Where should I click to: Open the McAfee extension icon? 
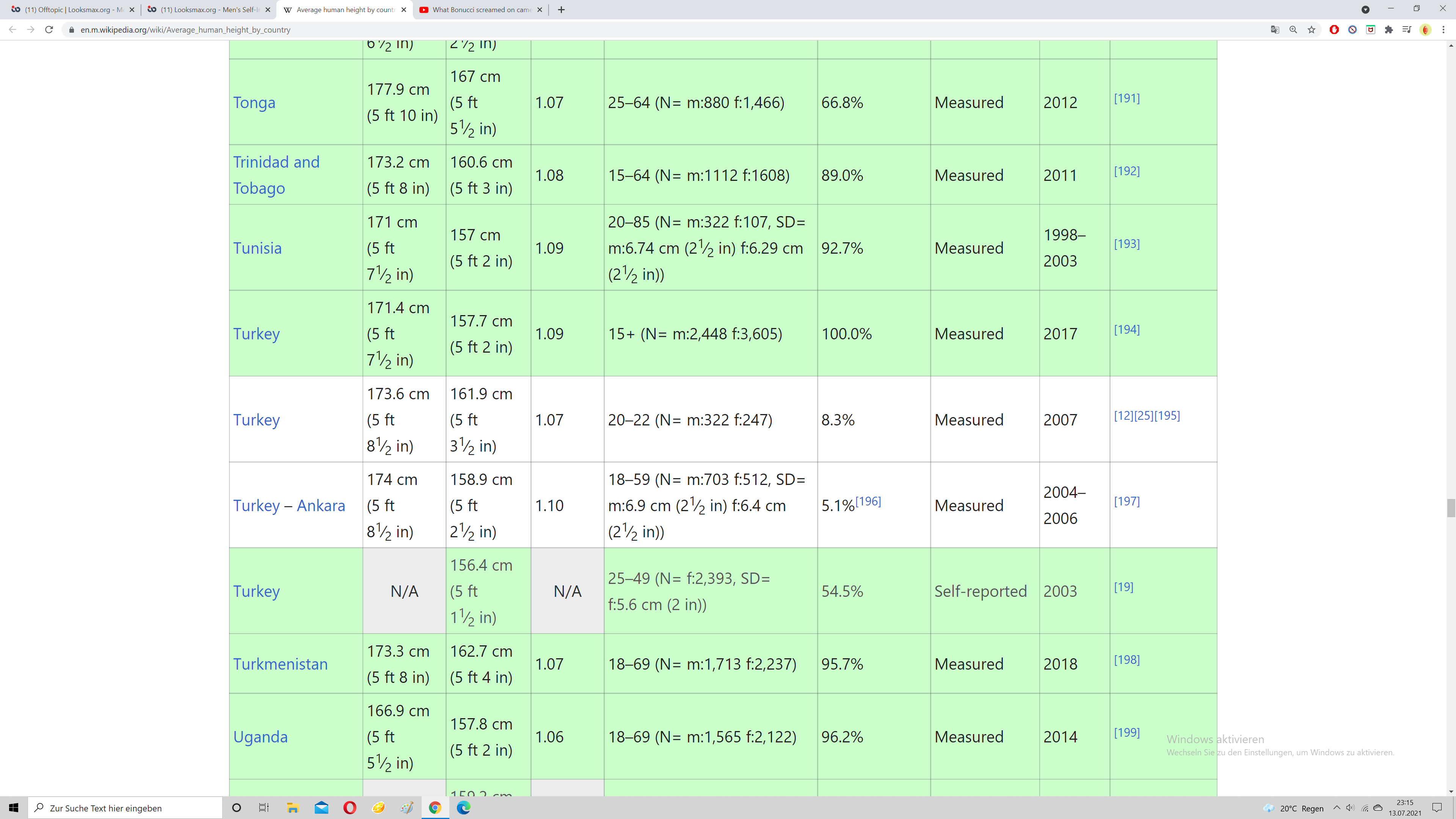pos(1371,30)
